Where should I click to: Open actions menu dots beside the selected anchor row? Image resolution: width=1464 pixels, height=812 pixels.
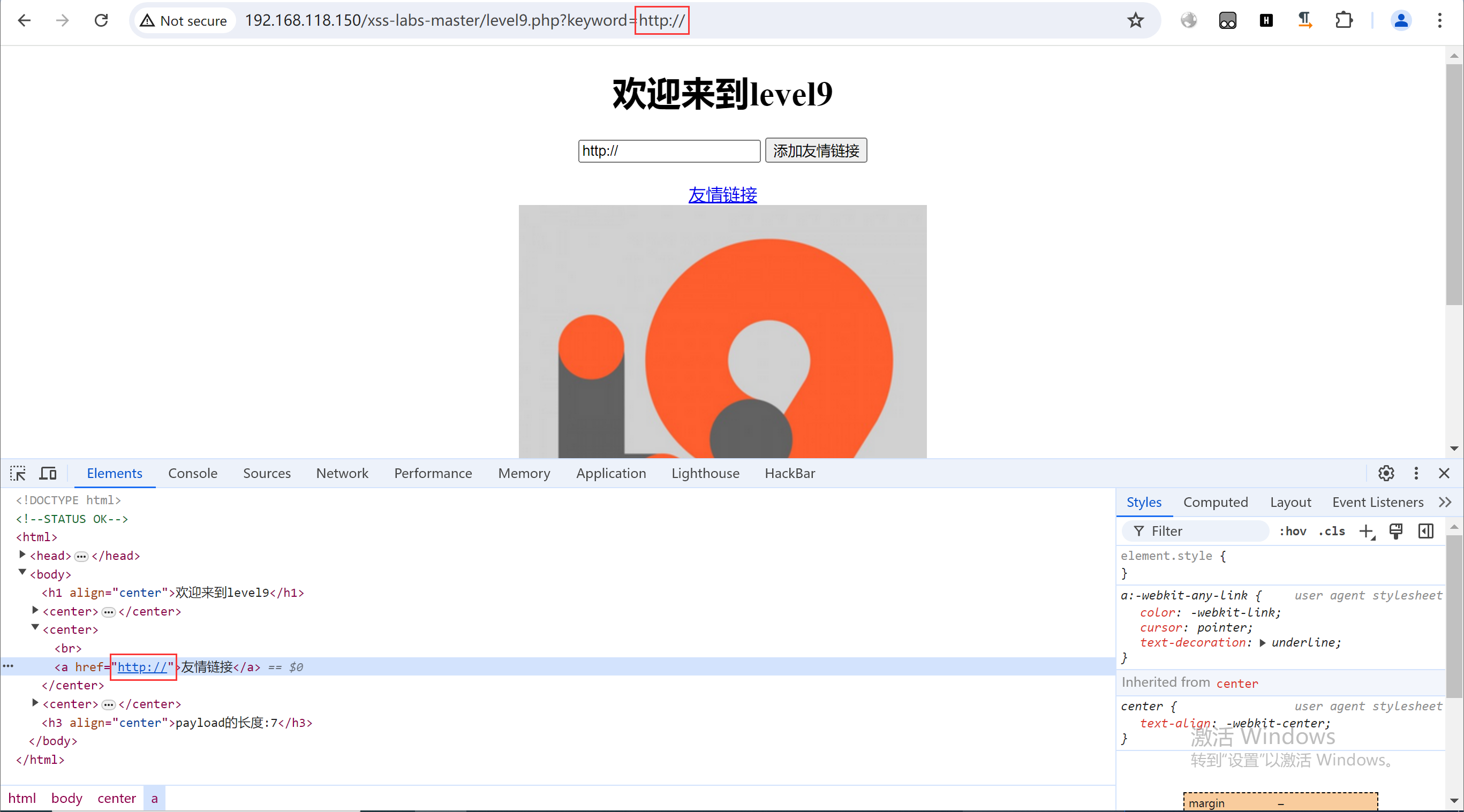coord(8,666)
